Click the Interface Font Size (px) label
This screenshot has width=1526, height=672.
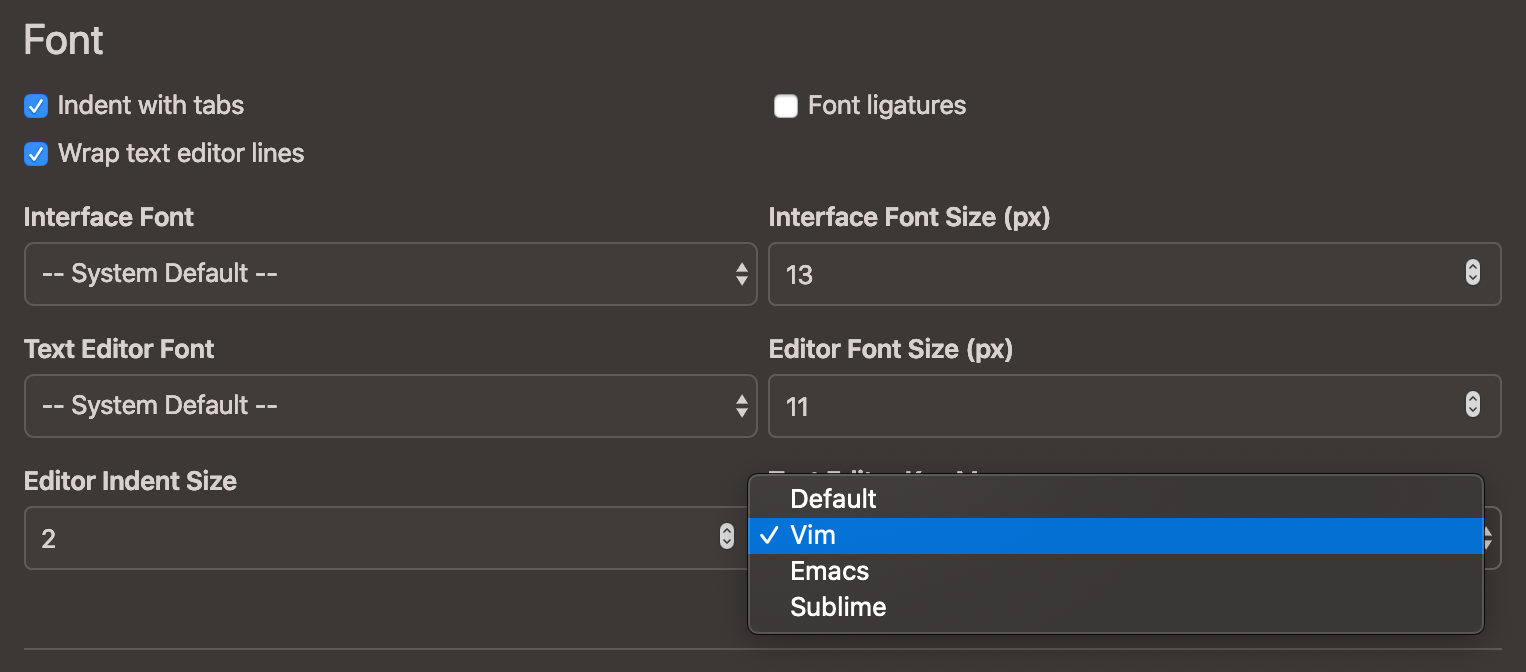point(909,217)
